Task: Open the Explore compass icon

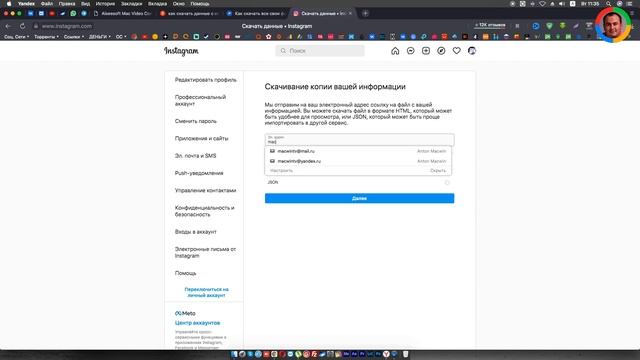Action: 441,51
